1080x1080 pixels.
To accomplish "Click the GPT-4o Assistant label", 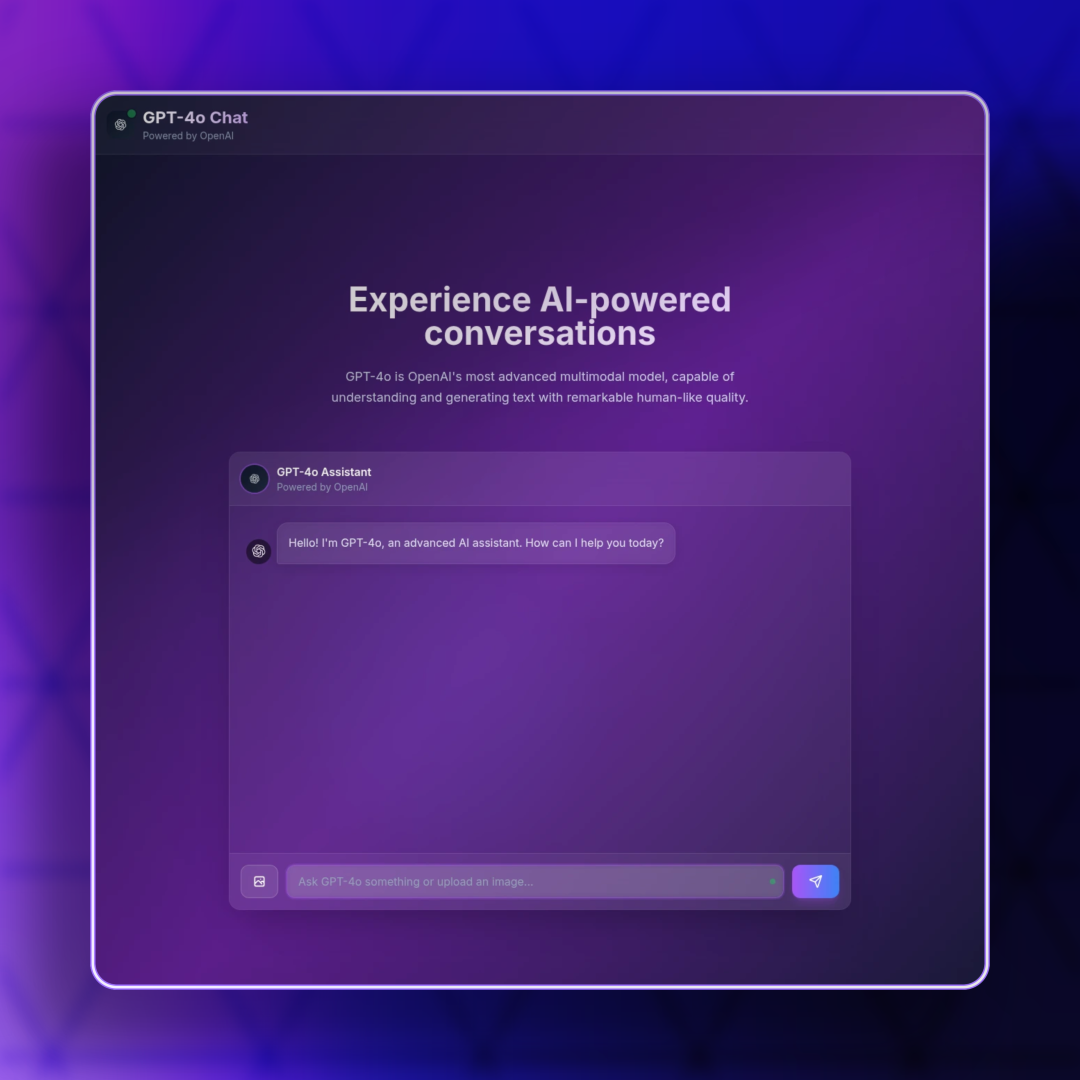I will click(x=324, y=471).
